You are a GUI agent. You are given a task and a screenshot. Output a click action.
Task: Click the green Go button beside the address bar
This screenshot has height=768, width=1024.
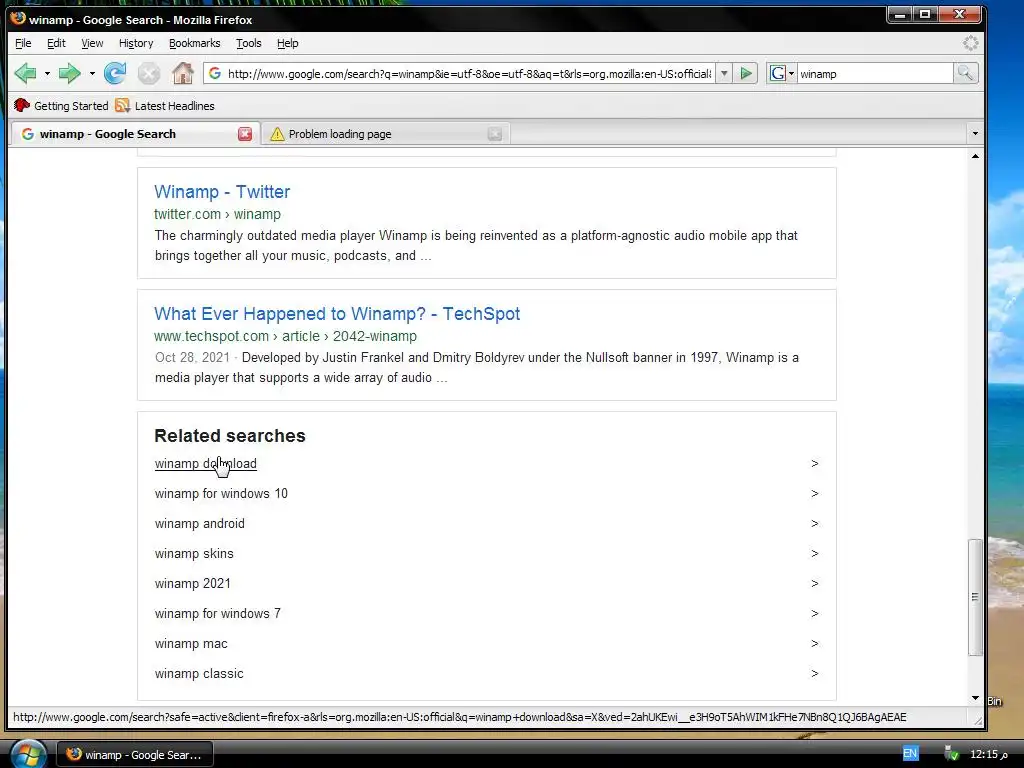[x=745, y=73]
